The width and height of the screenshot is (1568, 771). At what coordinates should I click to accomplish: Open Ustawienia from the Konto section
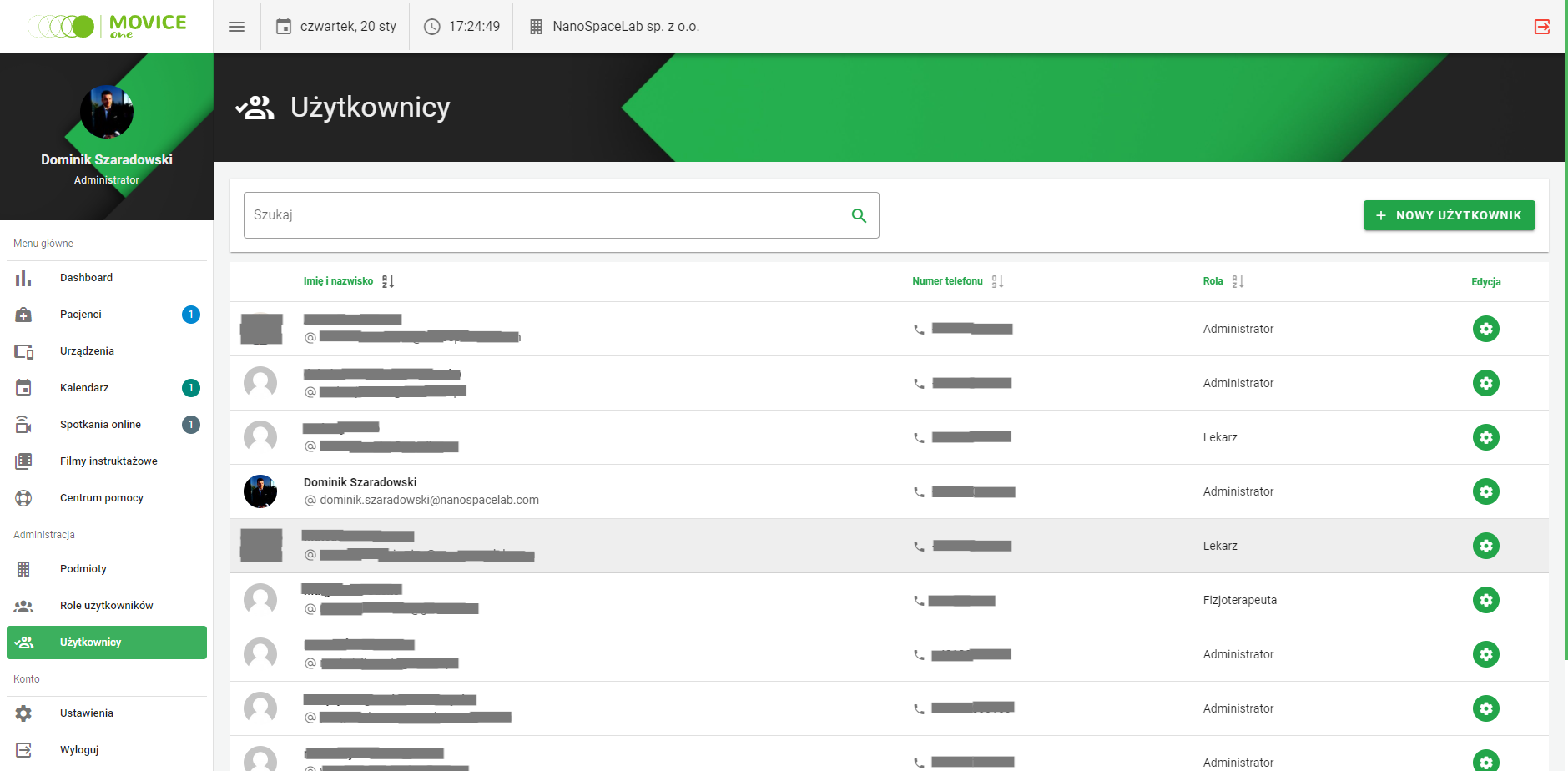(x=87, y=713)
